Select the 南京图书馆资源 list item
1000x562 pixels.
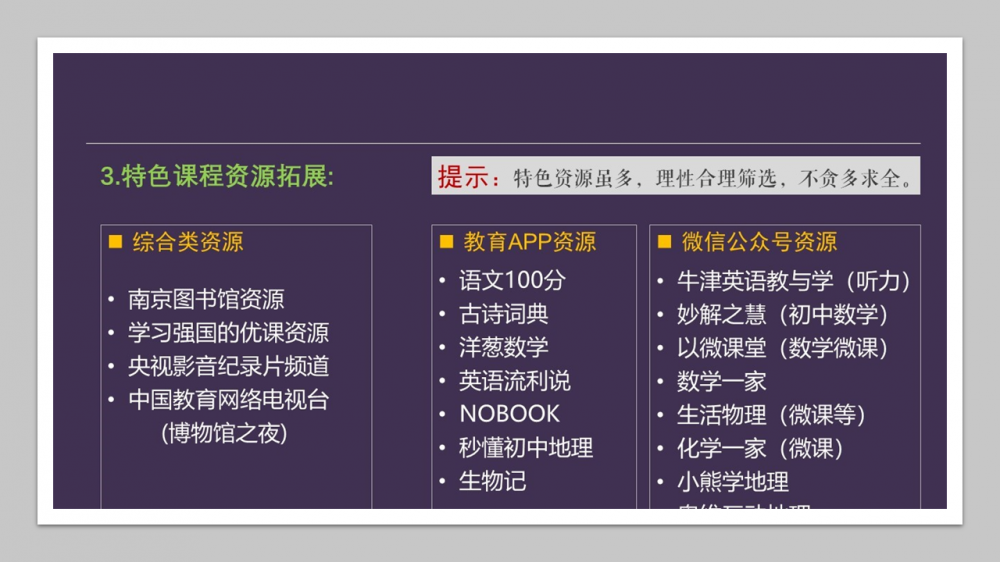[206, 299]
